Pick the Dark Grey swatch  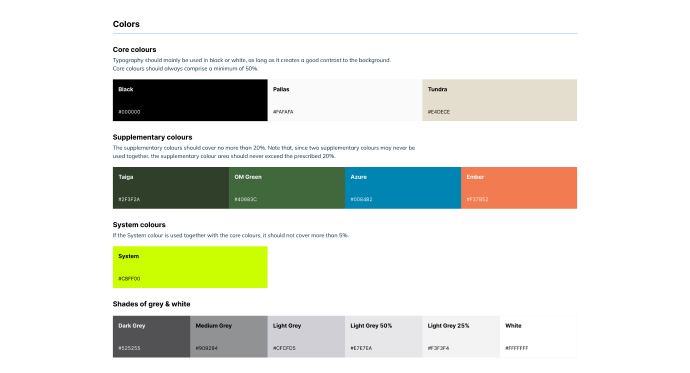151,336
